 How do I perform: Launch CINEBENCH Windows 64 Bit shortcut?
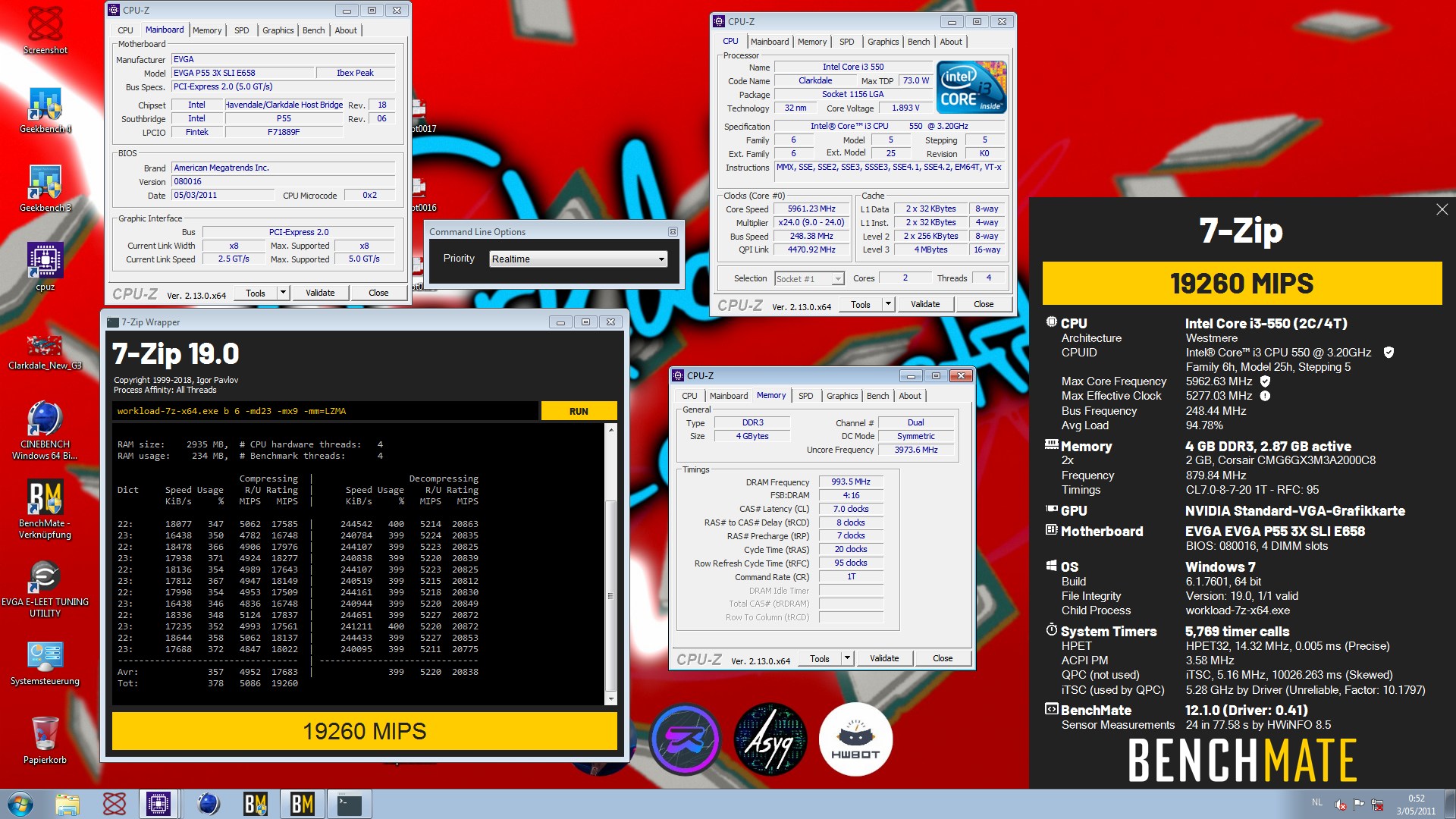tap(45, 430)
